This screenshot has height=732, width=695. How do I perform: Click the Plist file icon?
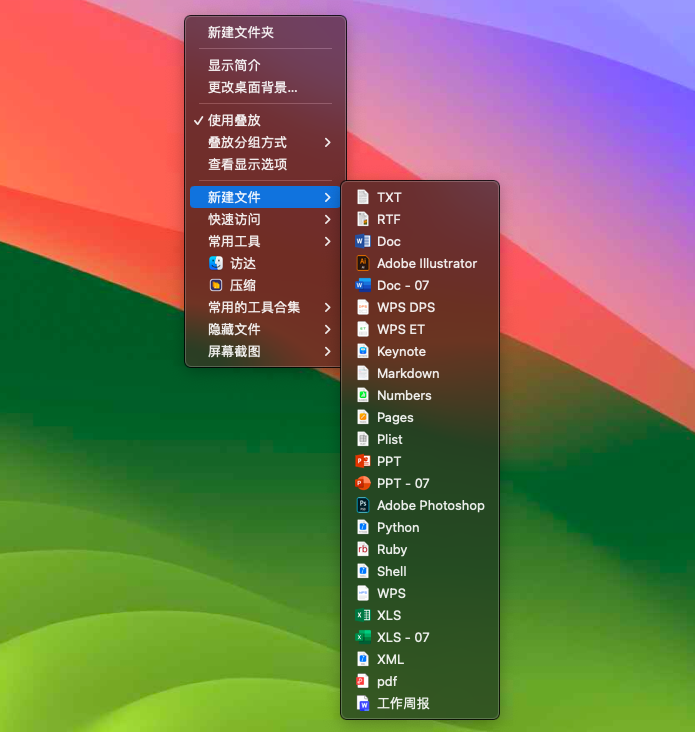[363, 439]
